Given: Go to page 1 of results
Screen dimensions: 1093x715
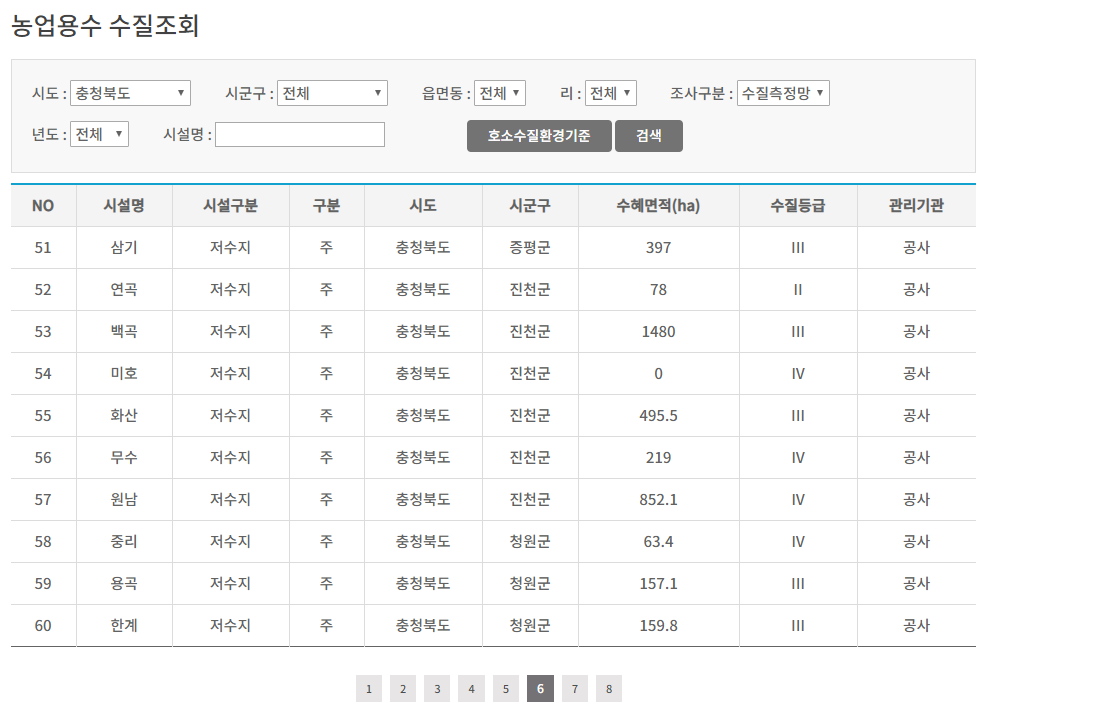Looking at the screenshot, I should pyautogui.click(x=369, y=689).
